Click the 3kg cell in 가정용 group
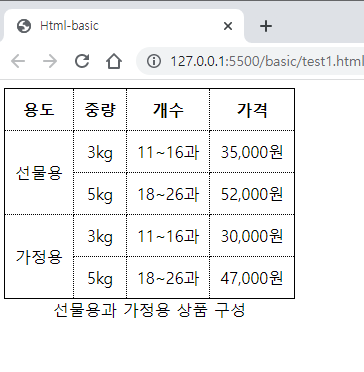Screen dimensions: 364x372 coord(100,236)
